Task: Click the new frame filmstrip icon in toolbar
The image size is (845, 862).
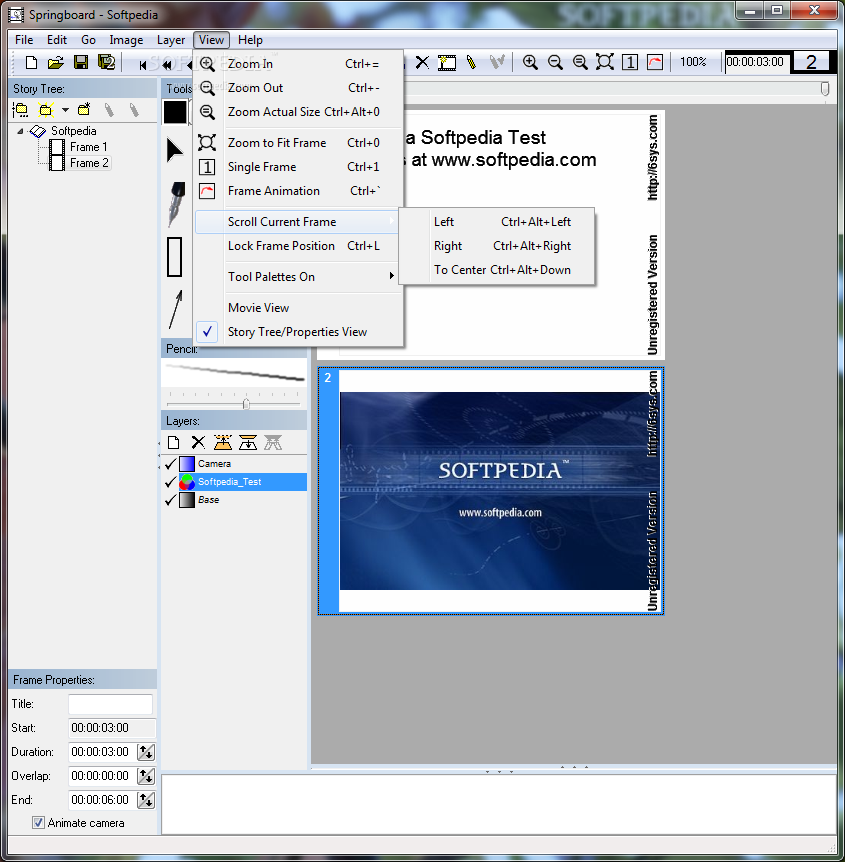Action: click(447, 63)
